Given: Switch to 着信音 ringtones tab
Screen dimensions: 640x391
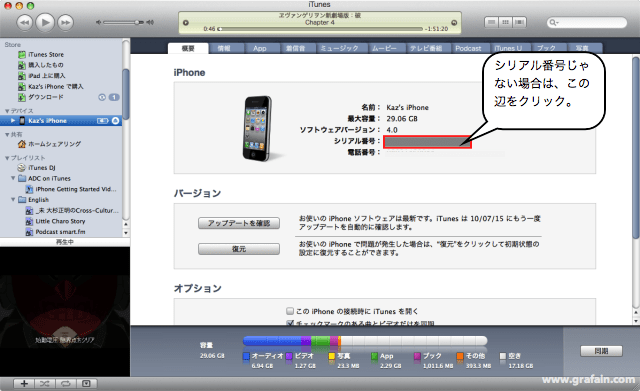Looking at the screenshot, I should [x=296, y=48].
